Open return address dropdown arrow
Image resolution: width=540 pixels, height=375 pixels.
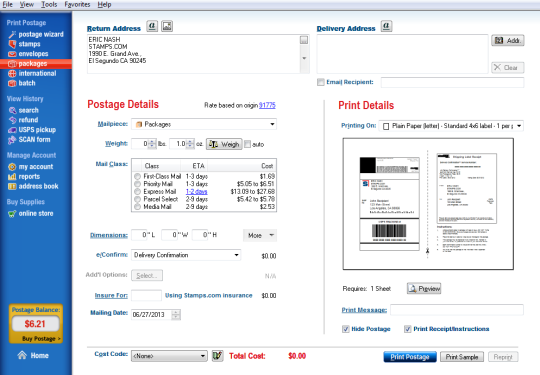click(304, 58)
